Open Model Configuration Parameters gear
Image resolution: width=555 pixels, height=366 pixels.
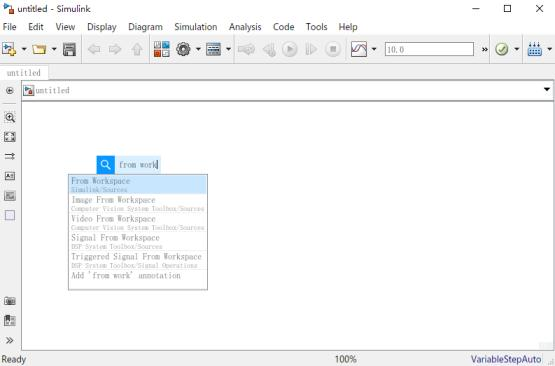pyautogui.click(x=183, y=49)
